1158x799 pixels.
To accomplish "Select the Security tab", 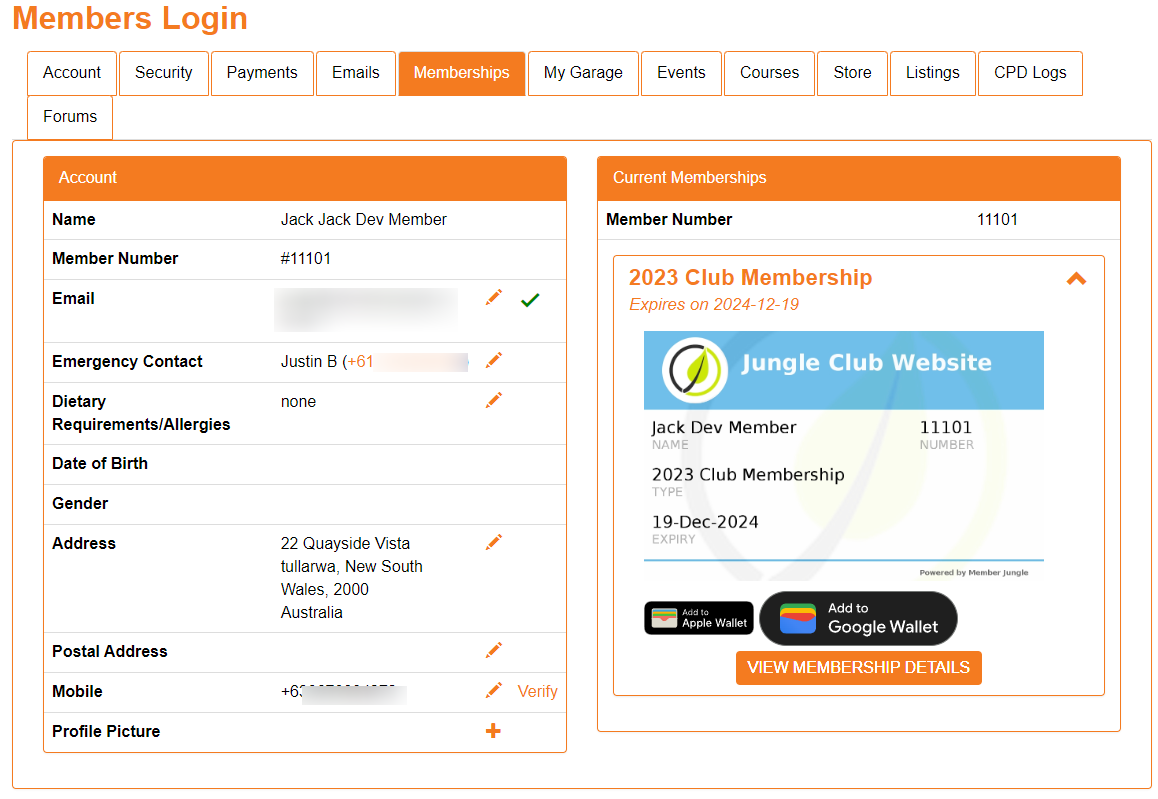I will (163, 72).
